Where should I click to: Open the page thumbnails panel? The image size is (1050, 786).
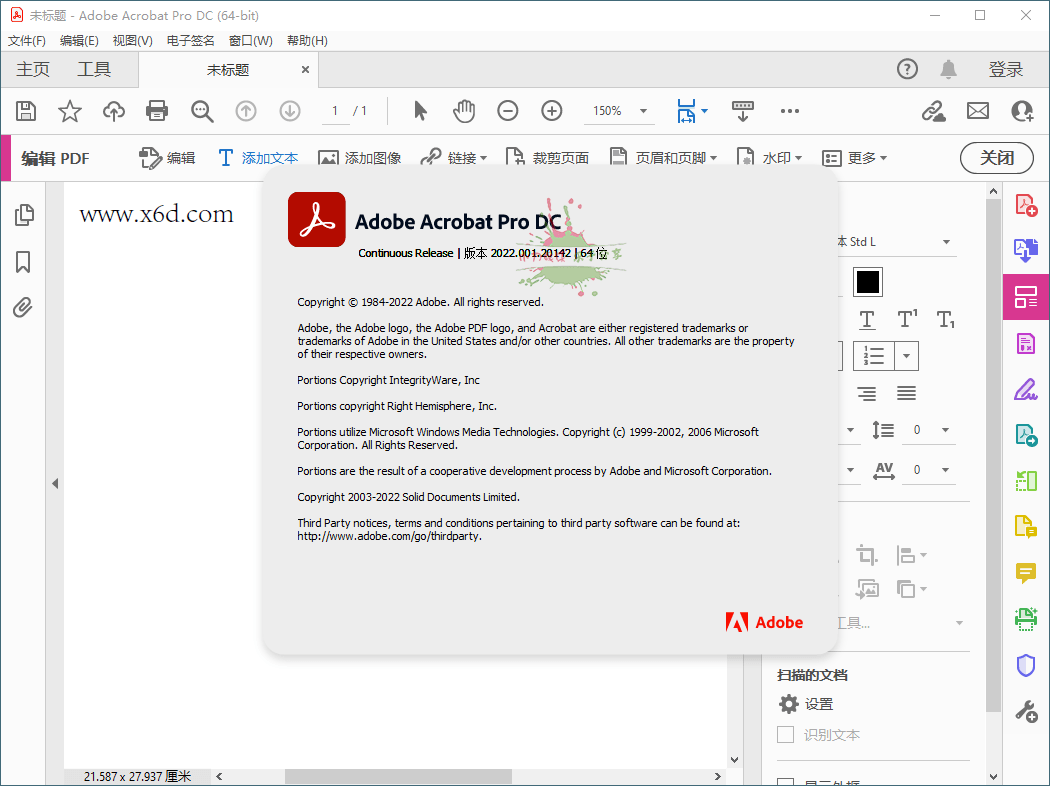pos(24,214)
